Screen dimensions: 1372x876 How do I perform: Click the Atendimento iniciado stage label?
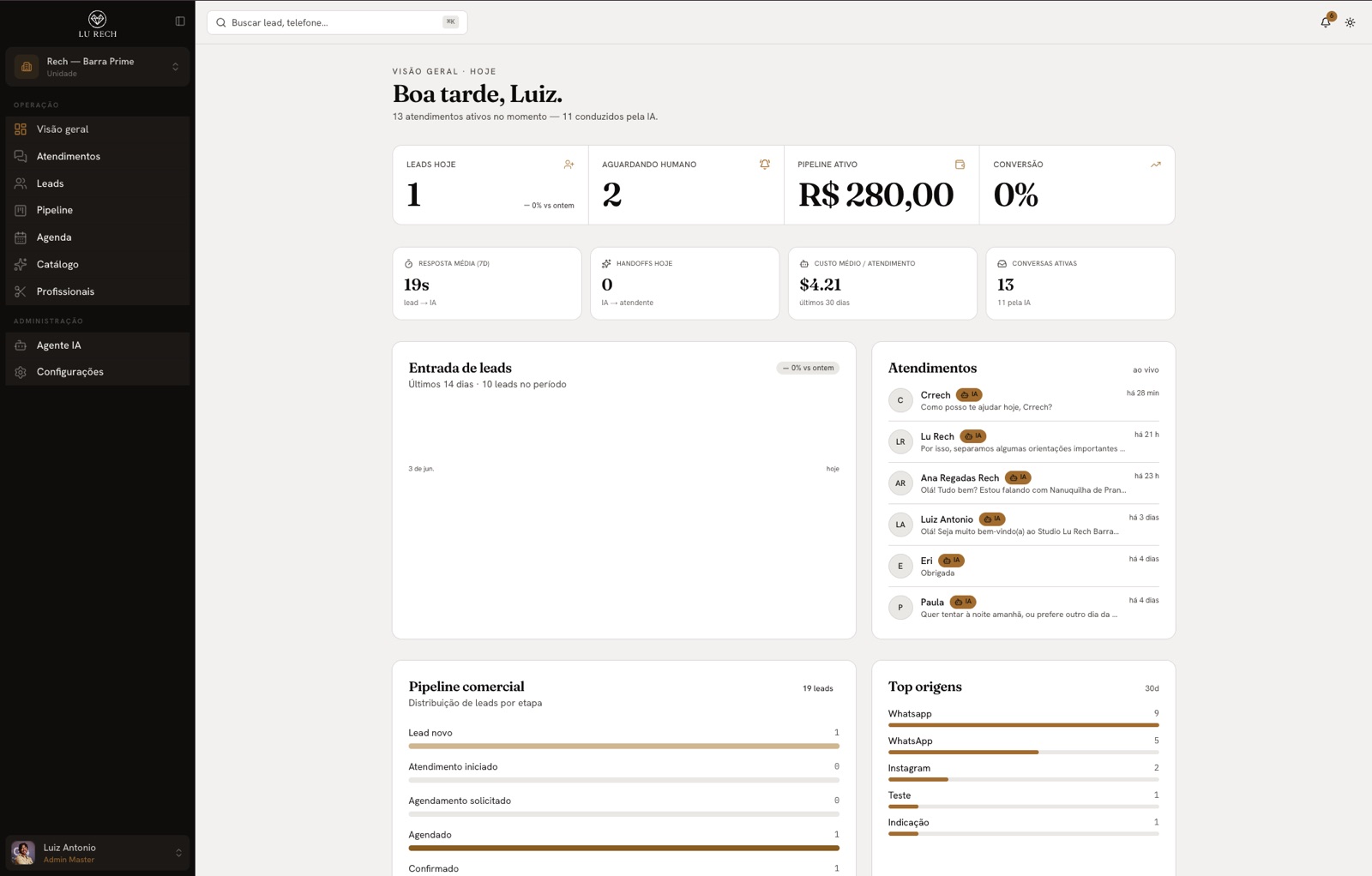pos(453,767)
